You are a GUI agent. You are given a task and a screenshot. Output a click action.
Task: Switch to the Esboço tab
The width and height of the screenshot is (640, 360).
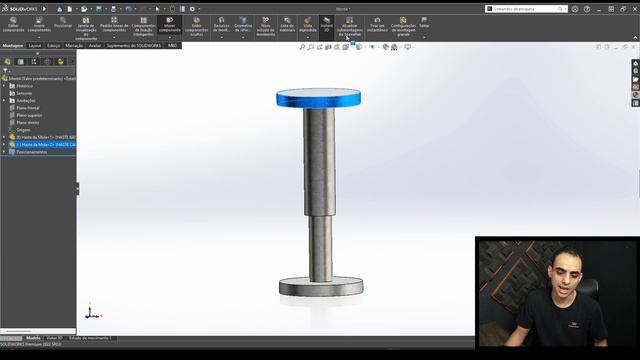tap(53, 46)
